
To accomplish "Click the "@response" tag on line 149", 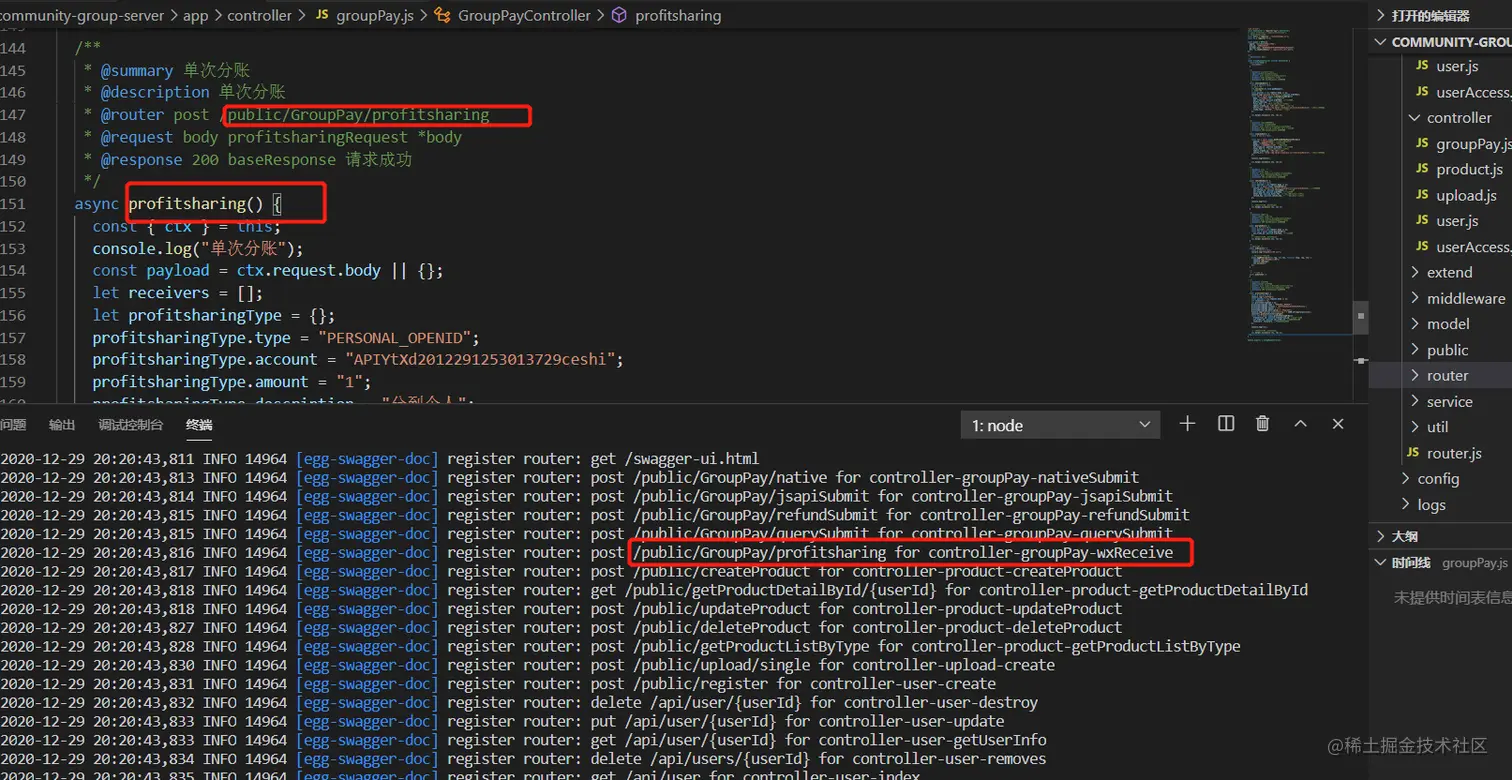I will [142, 160].
